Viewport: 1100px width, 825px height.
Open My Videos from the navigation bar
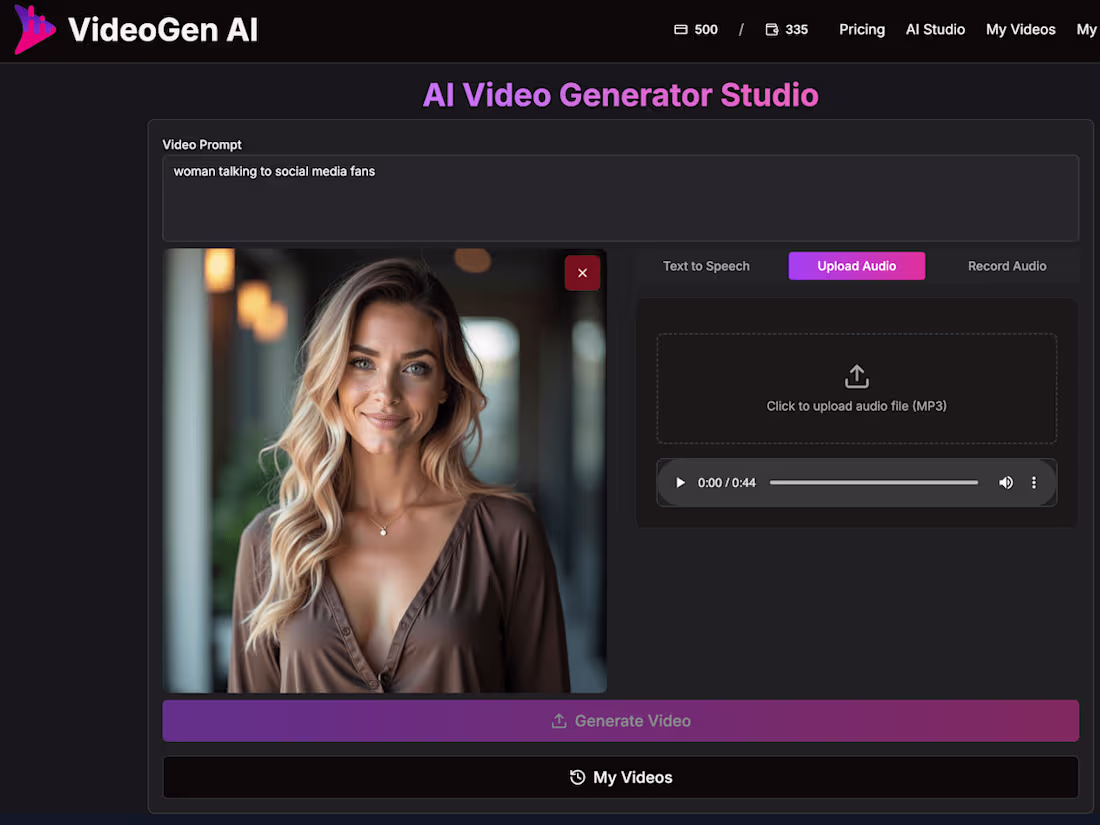click(1020, 29)
